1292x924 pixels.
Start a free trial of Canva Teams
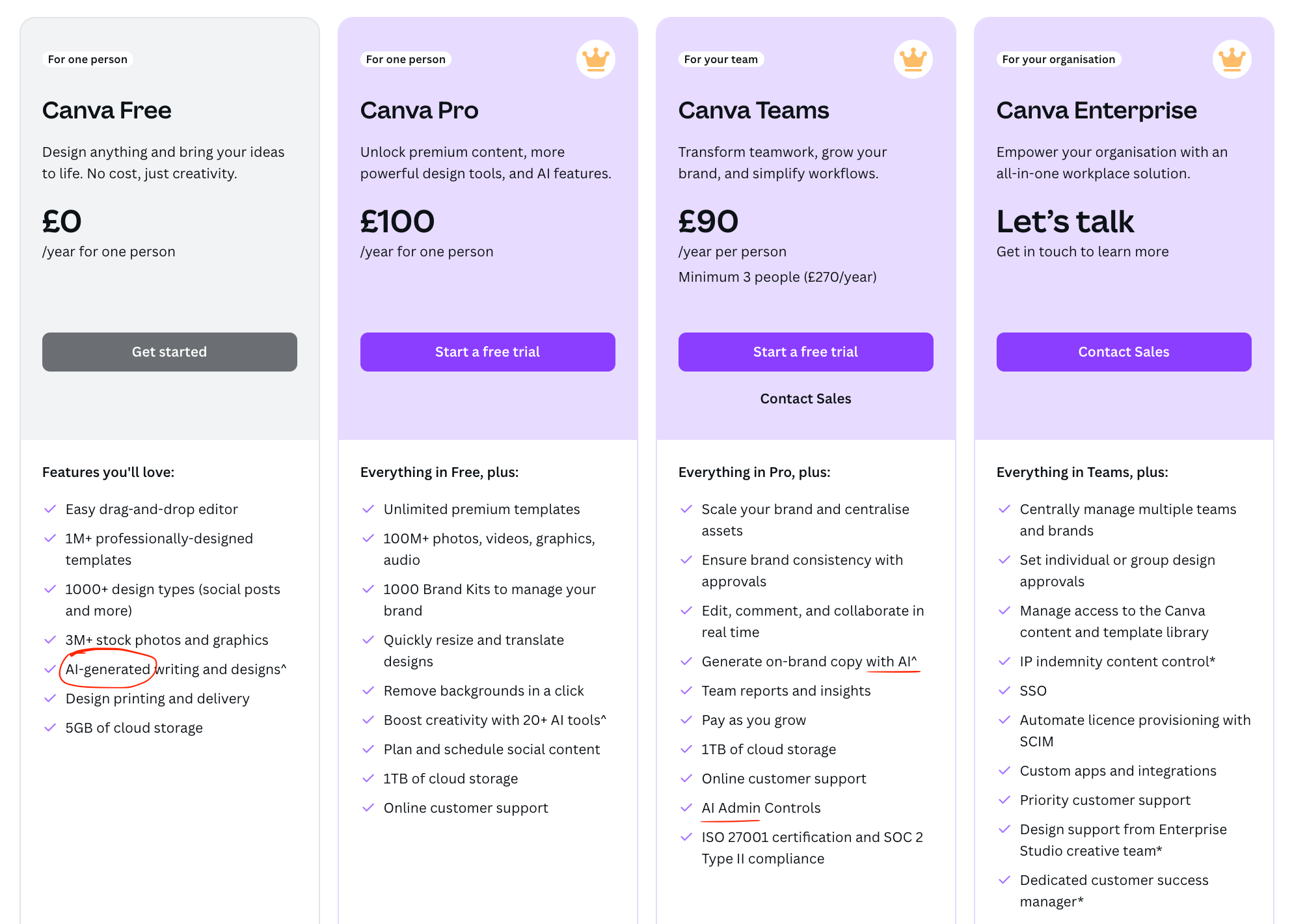coord(806,352)
